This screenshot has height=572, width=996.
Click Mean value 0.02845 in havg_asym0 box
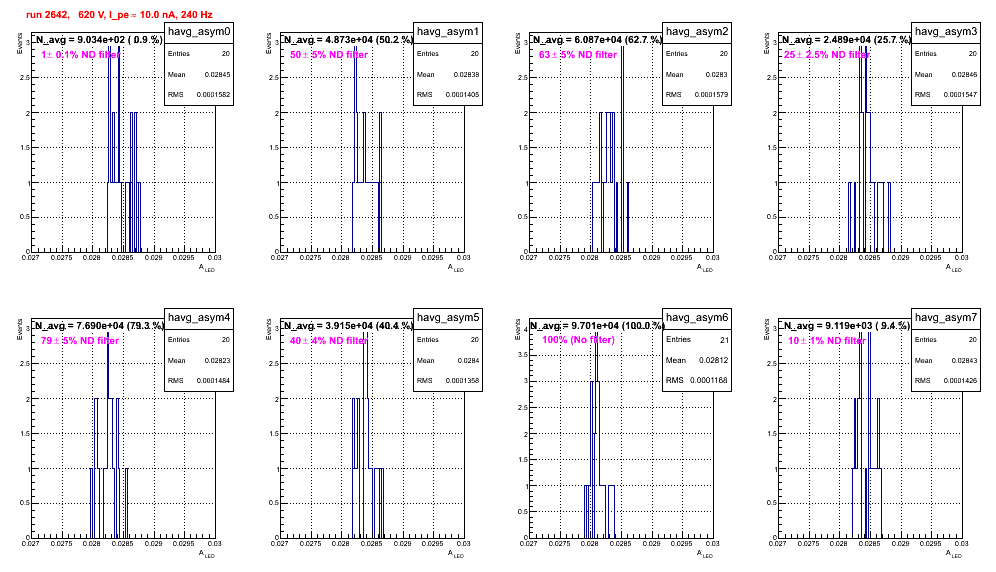pos(217,75)
